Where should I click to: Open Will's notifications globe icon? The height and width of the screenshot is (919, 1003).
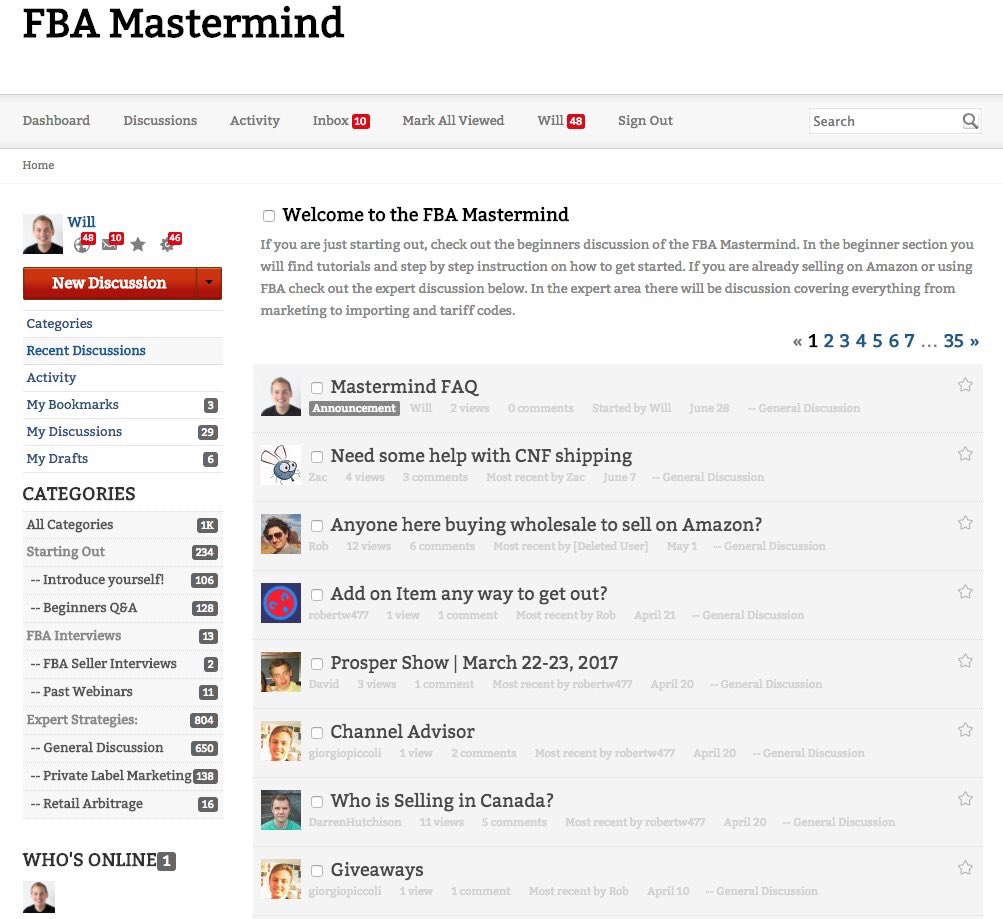click(82, 245)
